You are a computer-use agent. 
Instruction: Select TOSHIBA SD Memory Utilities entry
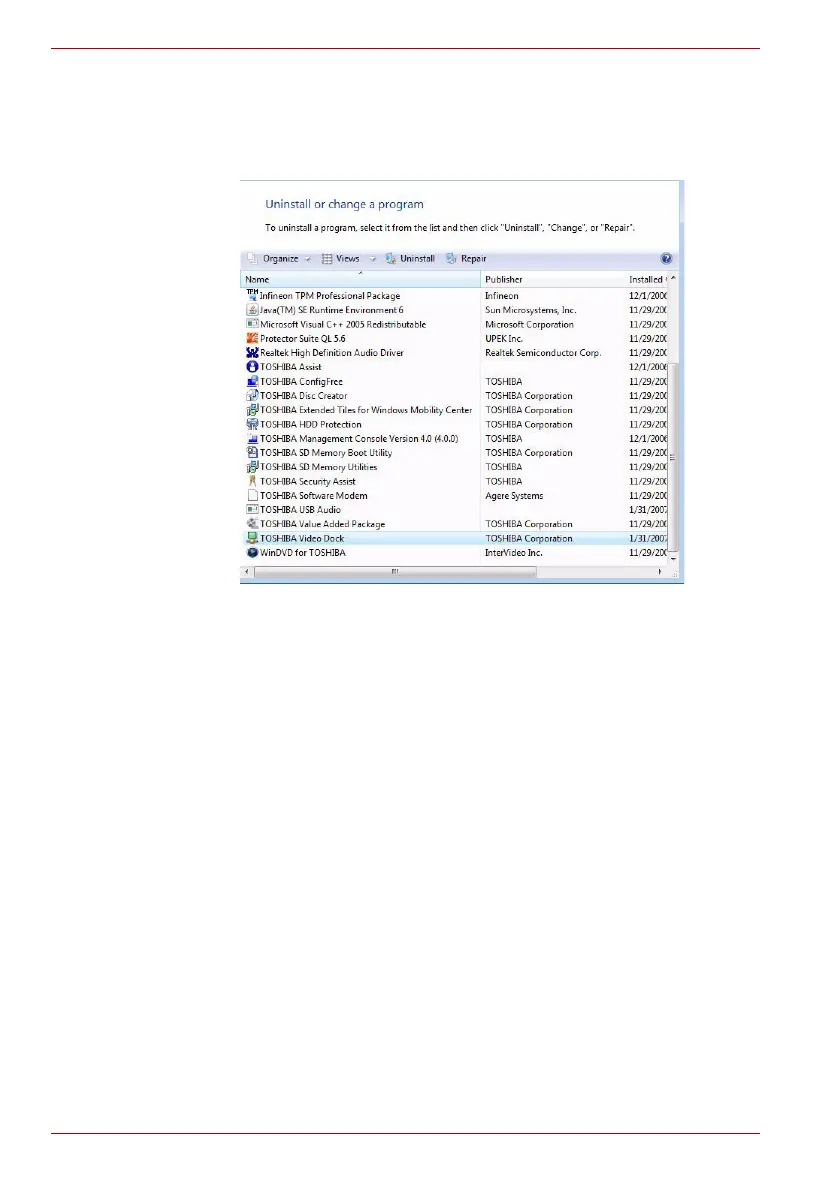coord(319,468)
